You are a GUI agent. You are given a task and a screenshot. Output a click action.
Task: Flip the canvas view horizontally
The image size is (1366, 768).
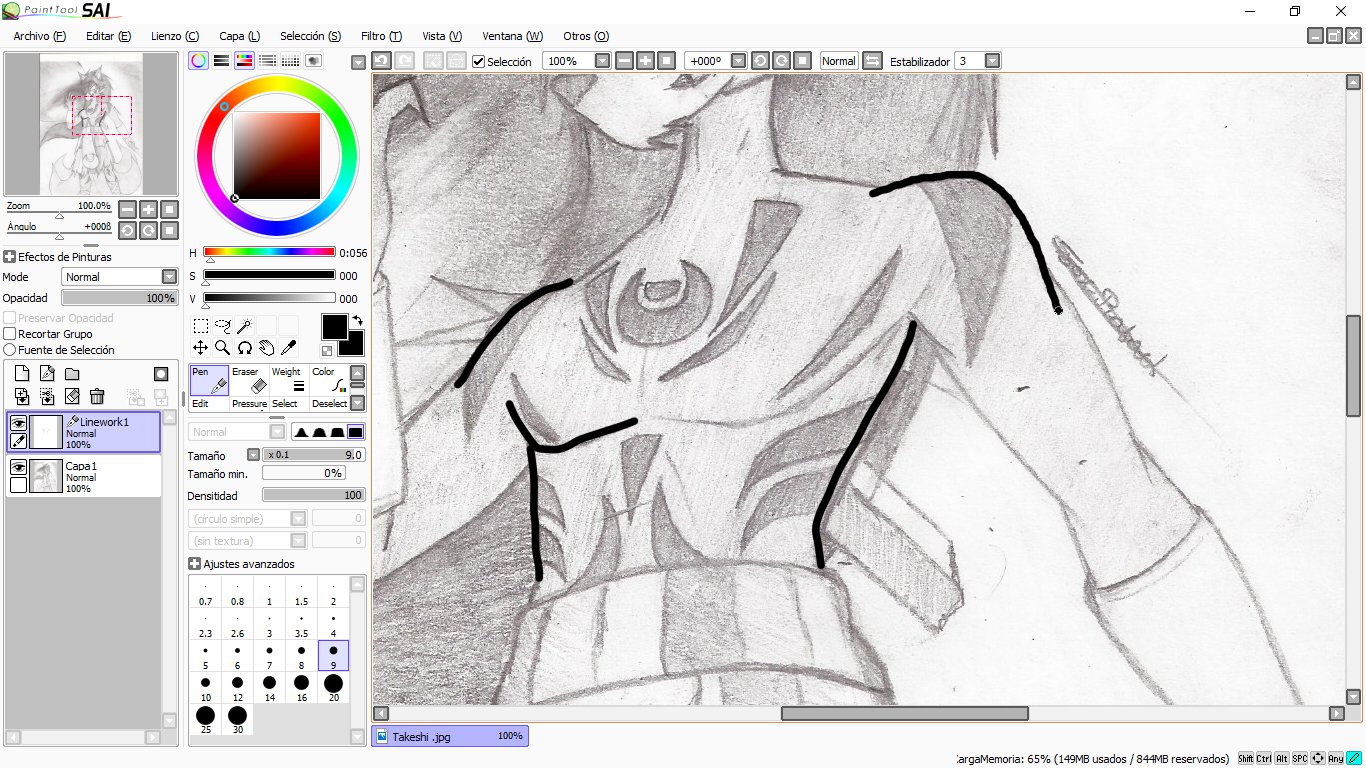click(872, 61)
